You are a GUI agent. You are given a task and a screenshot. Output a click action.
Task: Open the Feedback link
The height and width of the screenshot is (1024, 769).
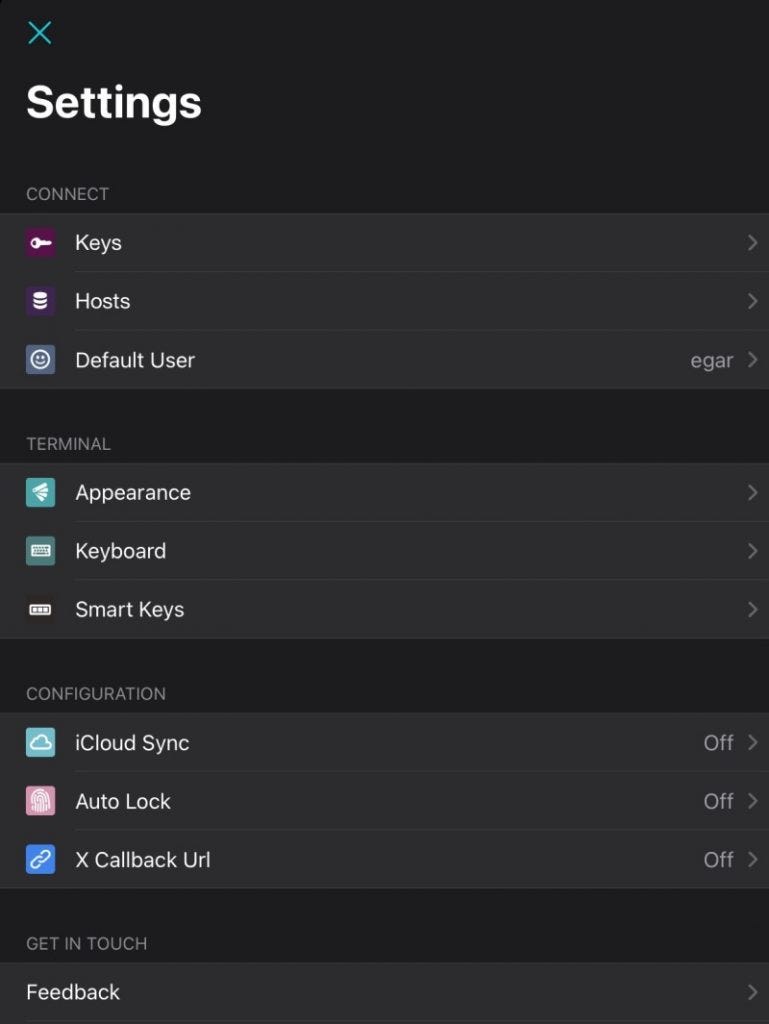pyautogui.click(x=73, y=992)
